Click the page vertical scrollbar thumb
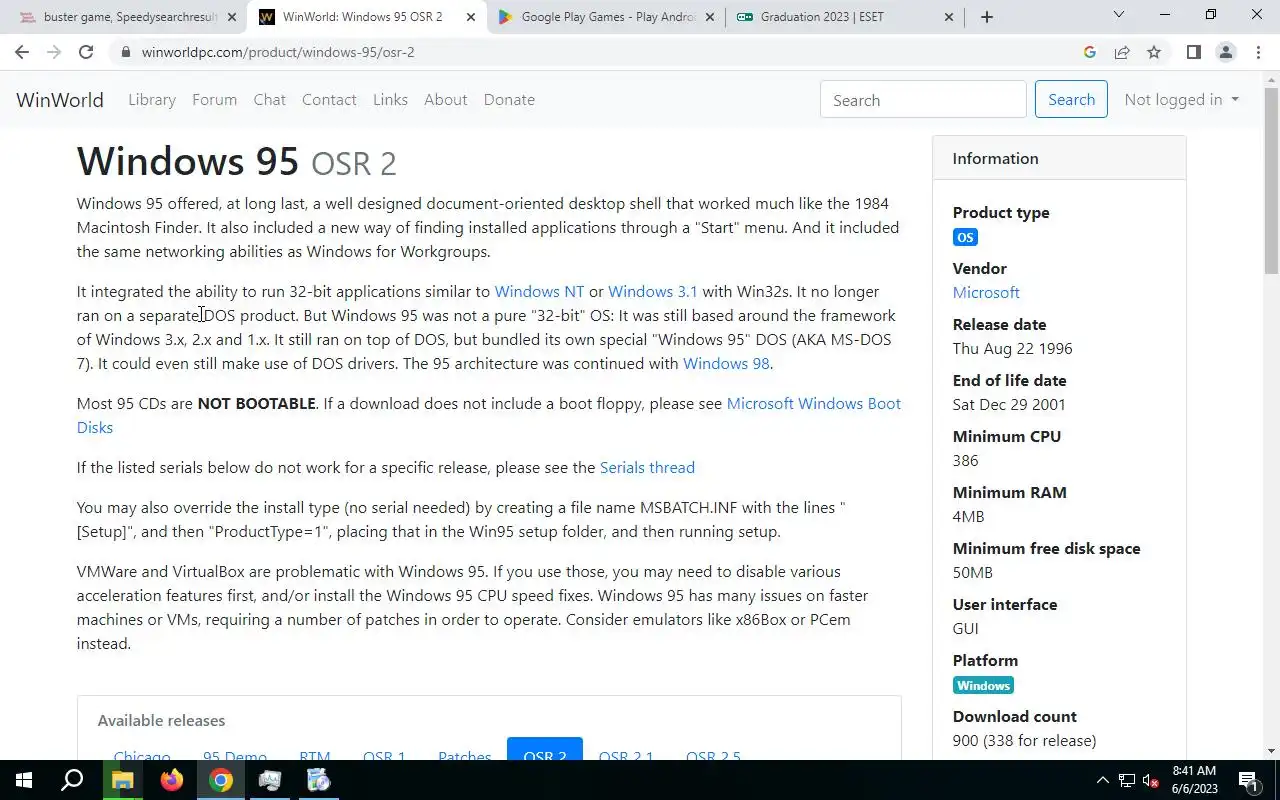 [1271, 180]
